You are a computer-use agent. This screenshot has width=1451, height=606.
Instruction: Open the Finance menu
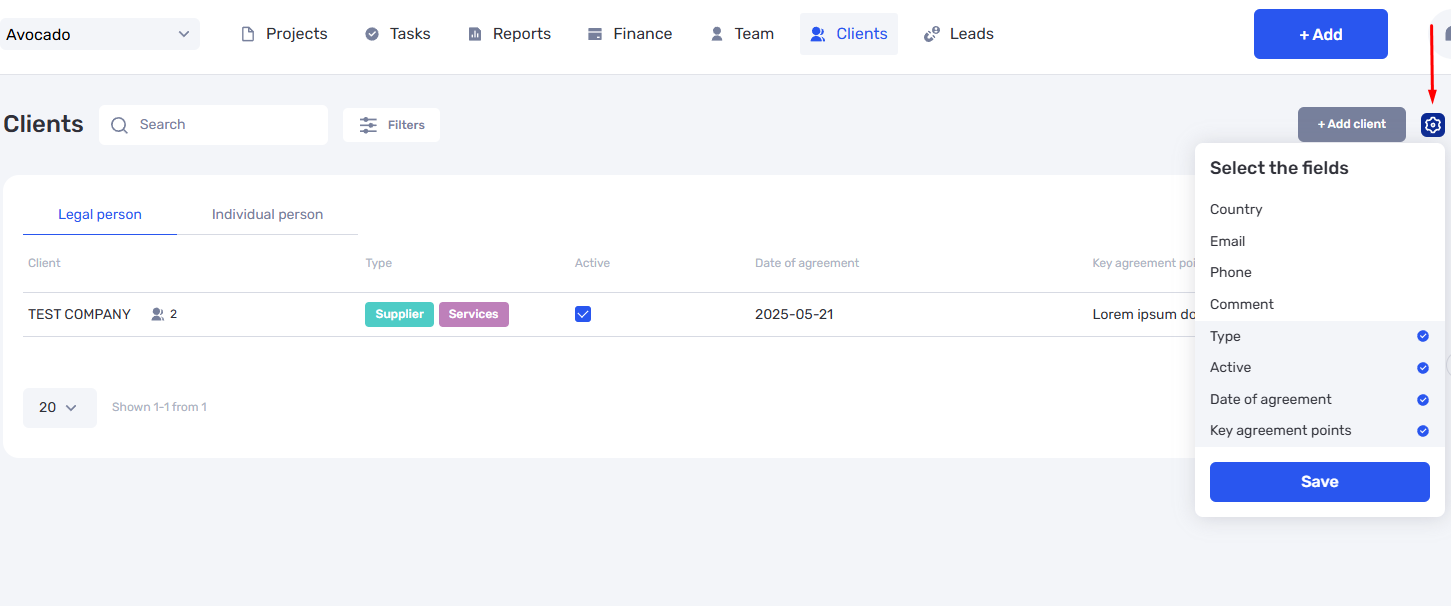pos(630,34)
